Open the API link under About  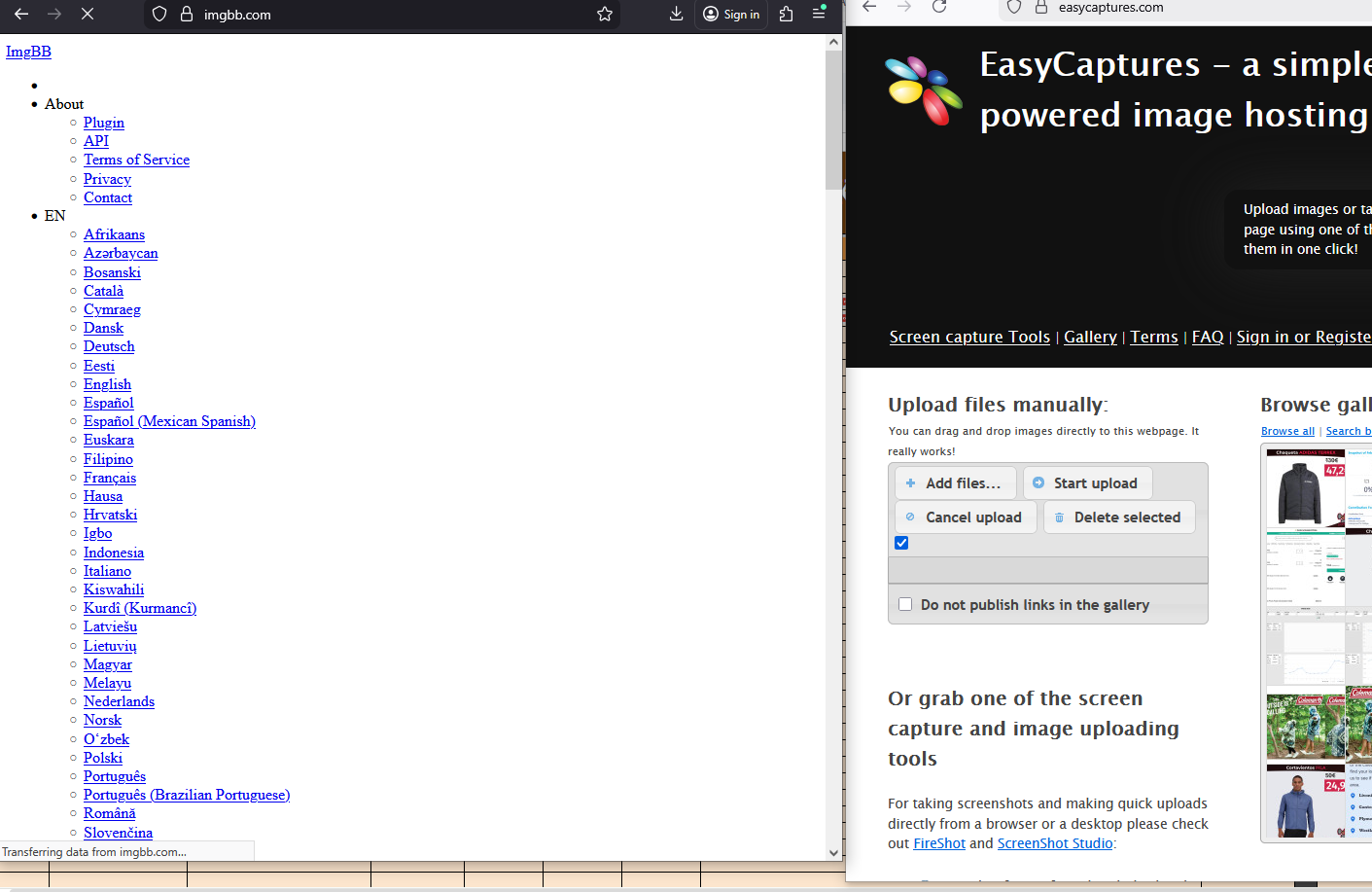click(96, 141)
